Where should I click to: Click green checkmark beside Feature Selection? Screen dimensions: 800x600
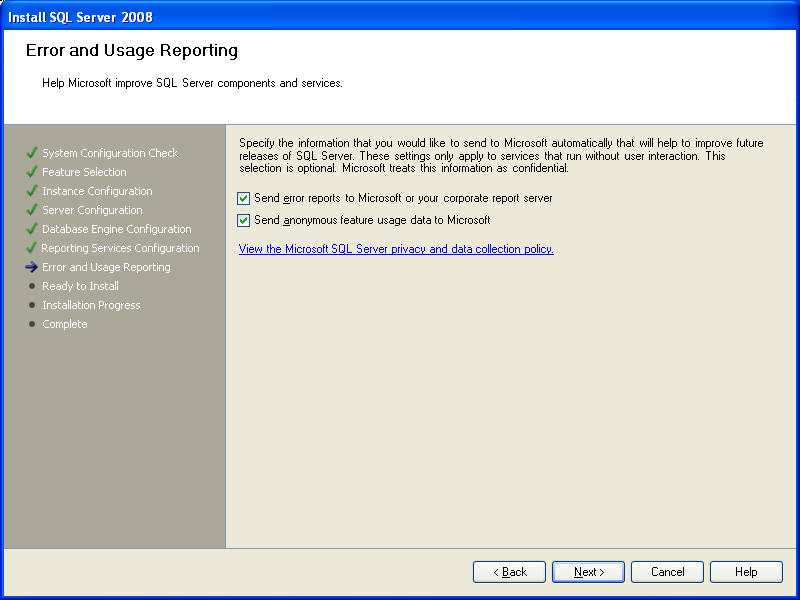[32, 171]
